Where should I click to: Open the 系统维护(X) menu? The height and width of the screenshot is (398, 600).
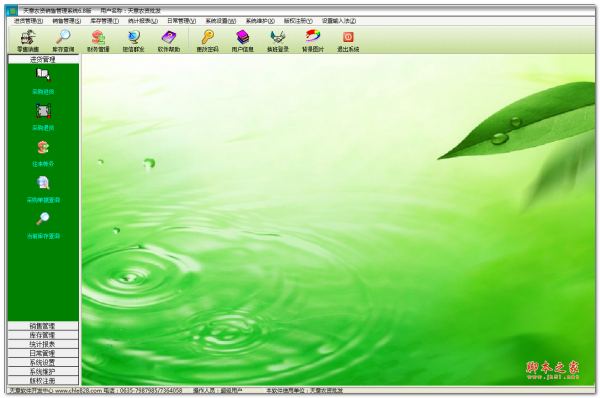(260, 21)
